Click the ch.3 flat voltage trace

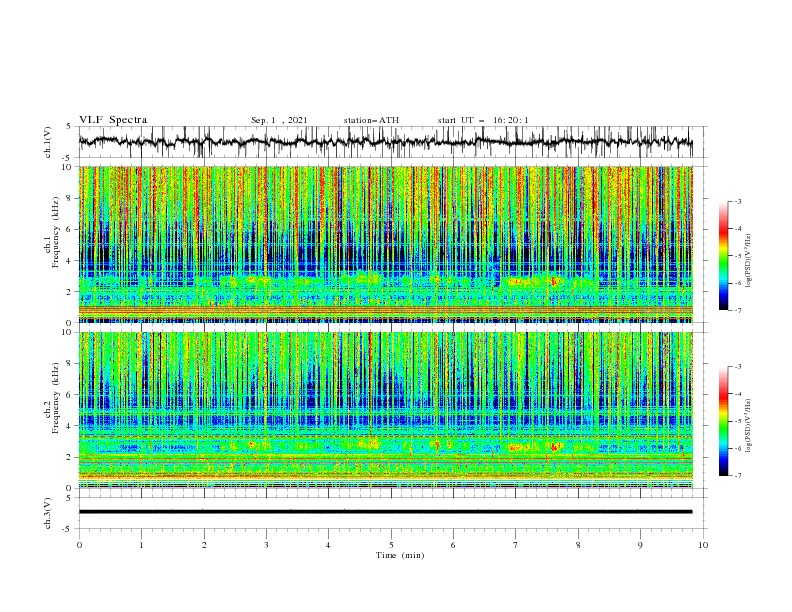click(x=385, y=512)
